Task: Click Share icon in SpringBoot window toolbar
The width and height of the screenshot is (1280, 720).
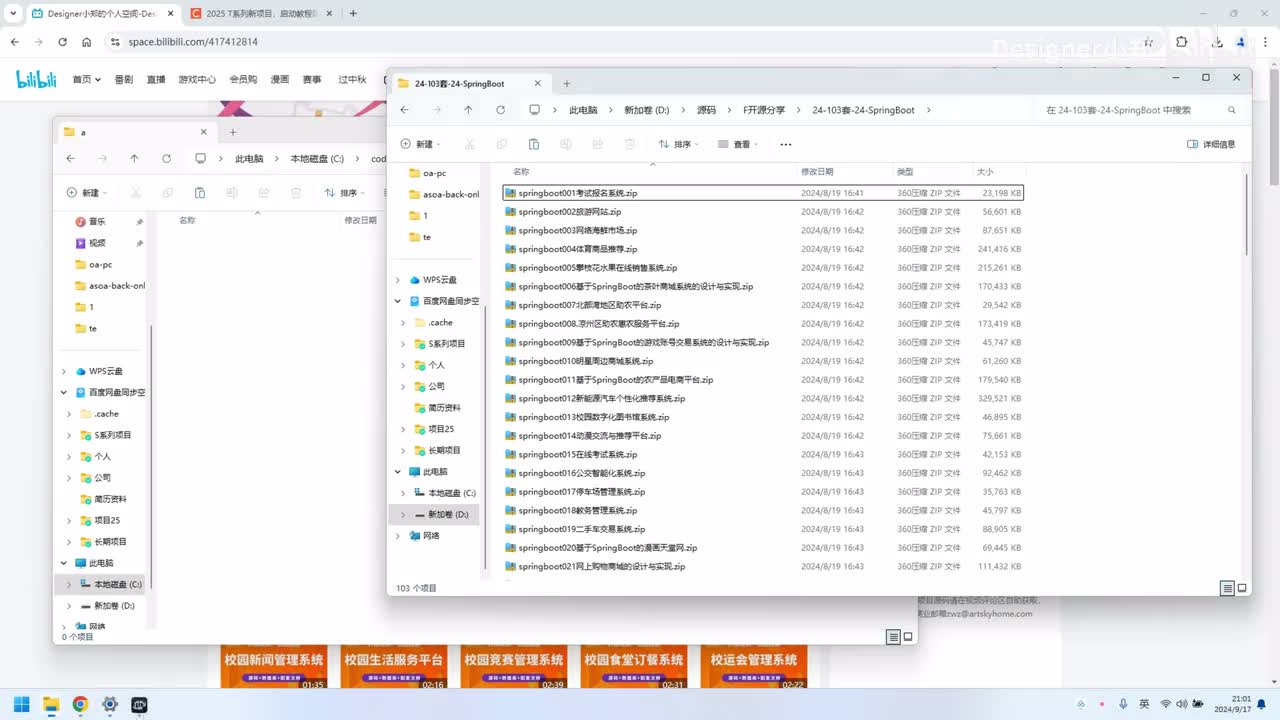Action: 598,144
